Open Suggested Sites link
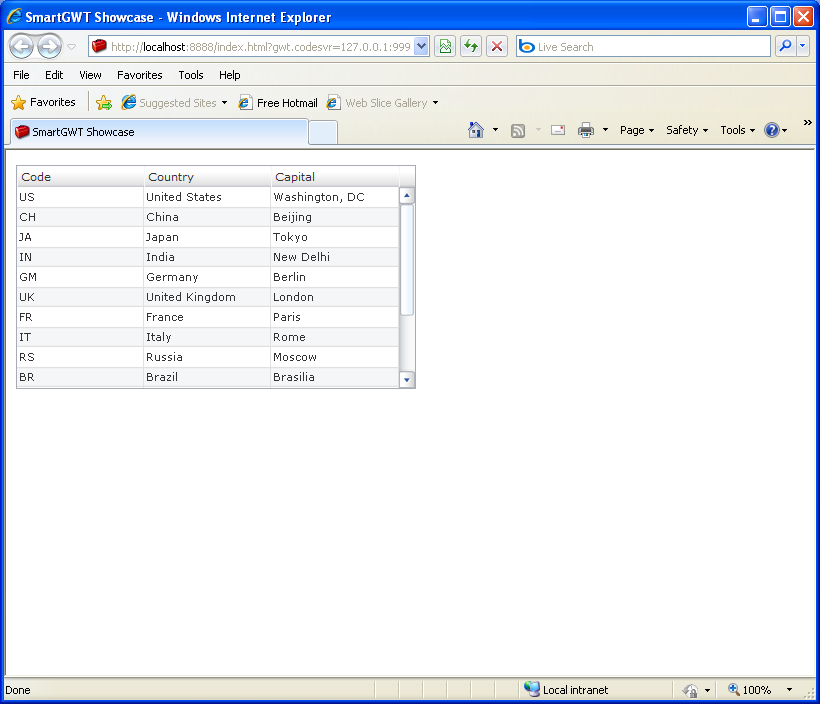The width and height of the screenshot is (820, 704). pos(169,103)
